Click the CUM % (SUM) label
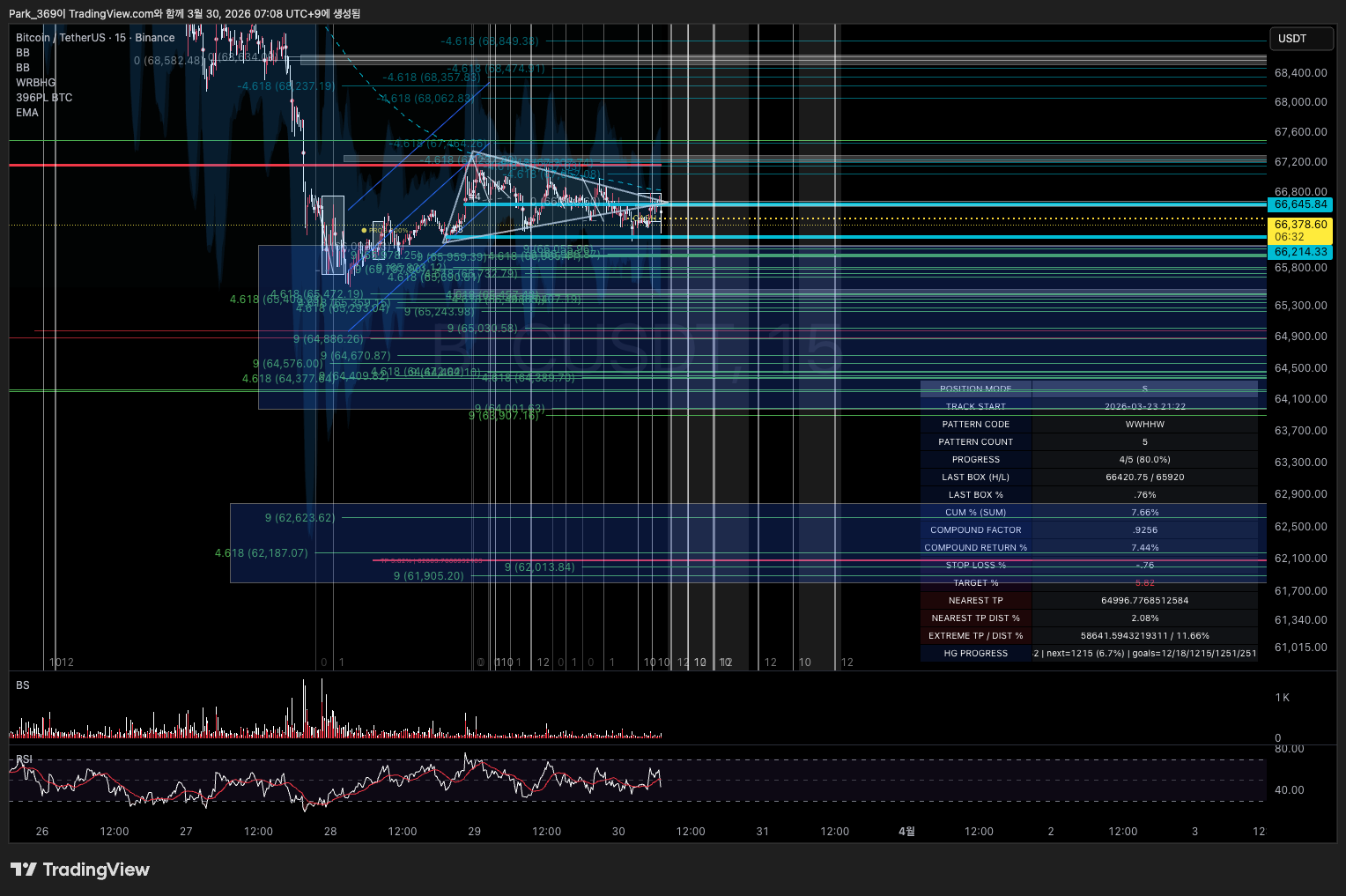The width and height of the screenshot is (1346, 896). pyautogui.click(x=976, y=513)
